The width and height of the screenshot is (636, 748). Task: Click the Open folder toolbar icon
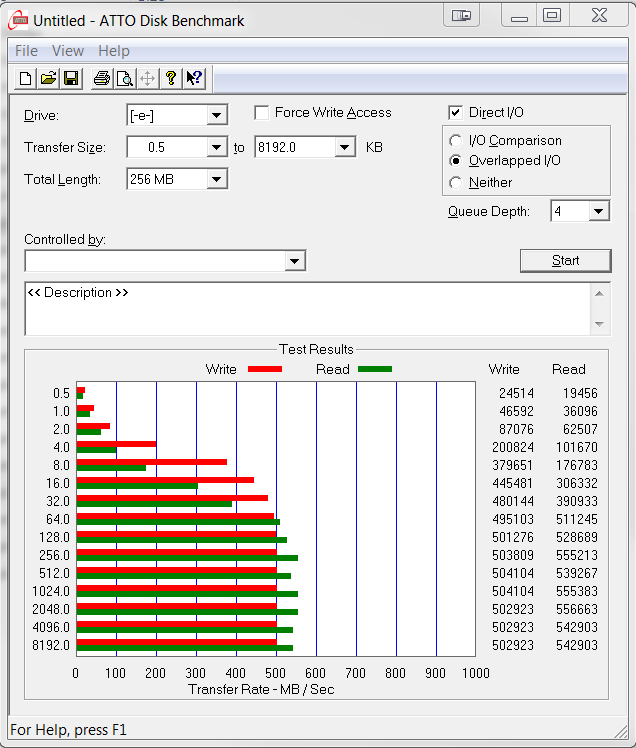click(48, 78)
